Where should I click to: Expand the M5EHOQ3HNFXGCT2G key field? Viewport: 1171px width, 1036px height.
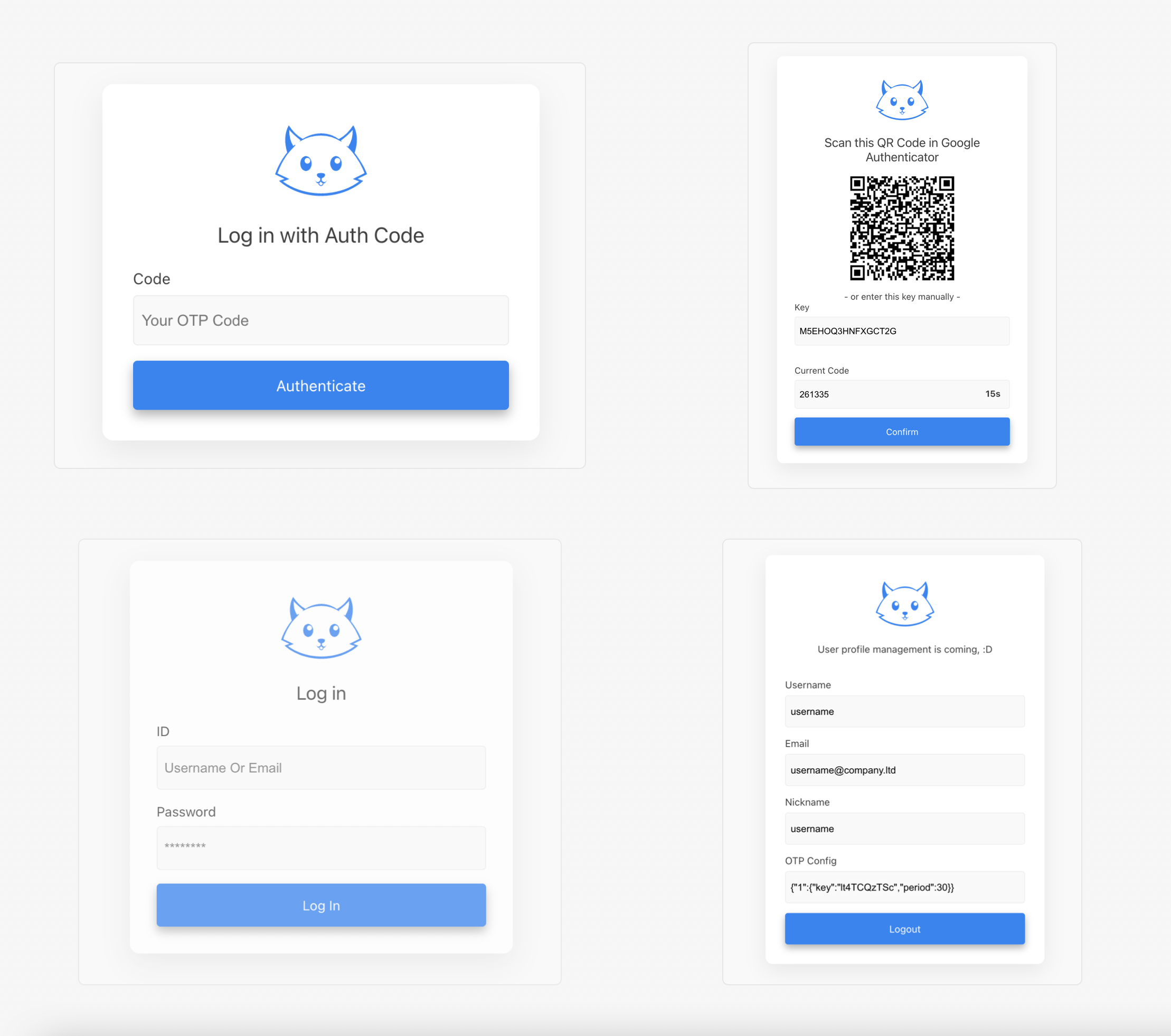pos(901,331)
